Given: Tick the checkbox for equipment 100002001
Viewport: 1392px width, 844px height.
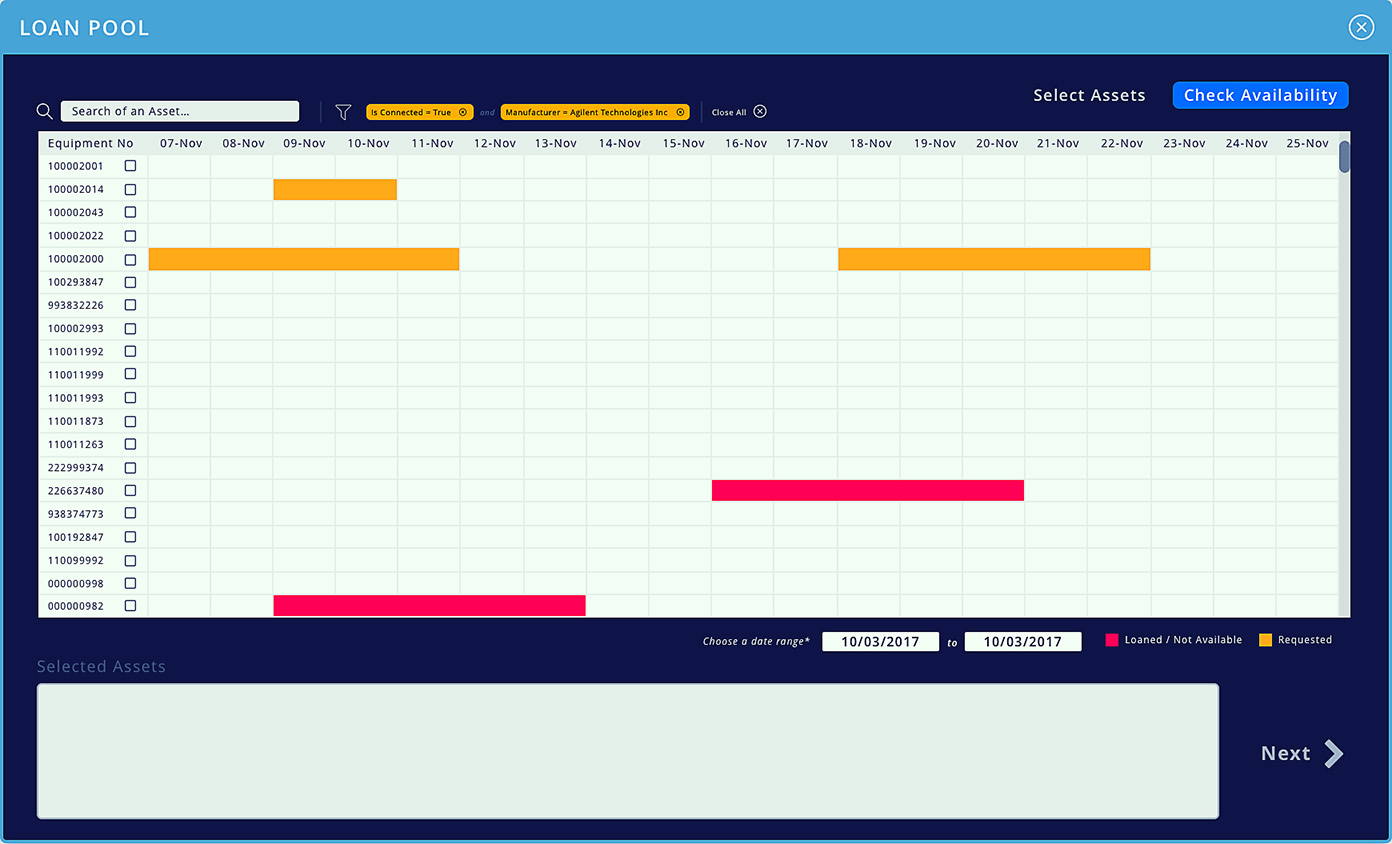Looking at the screenshot, I should 130,166.
